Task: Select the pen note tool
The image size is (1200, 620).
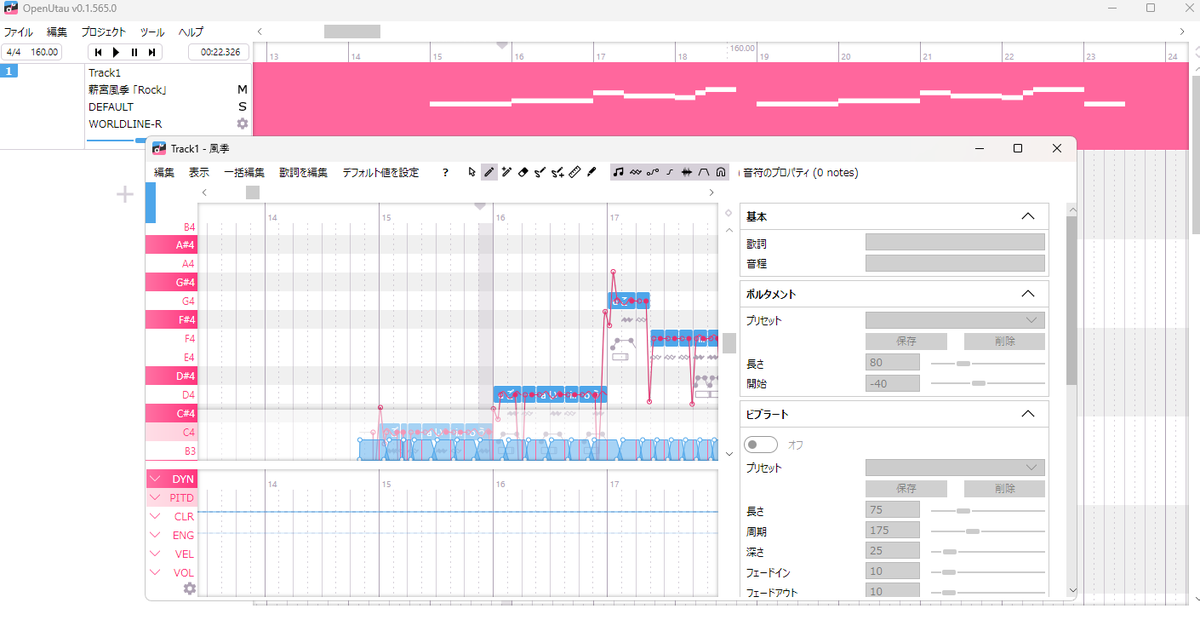Action: tap(489, 173)
